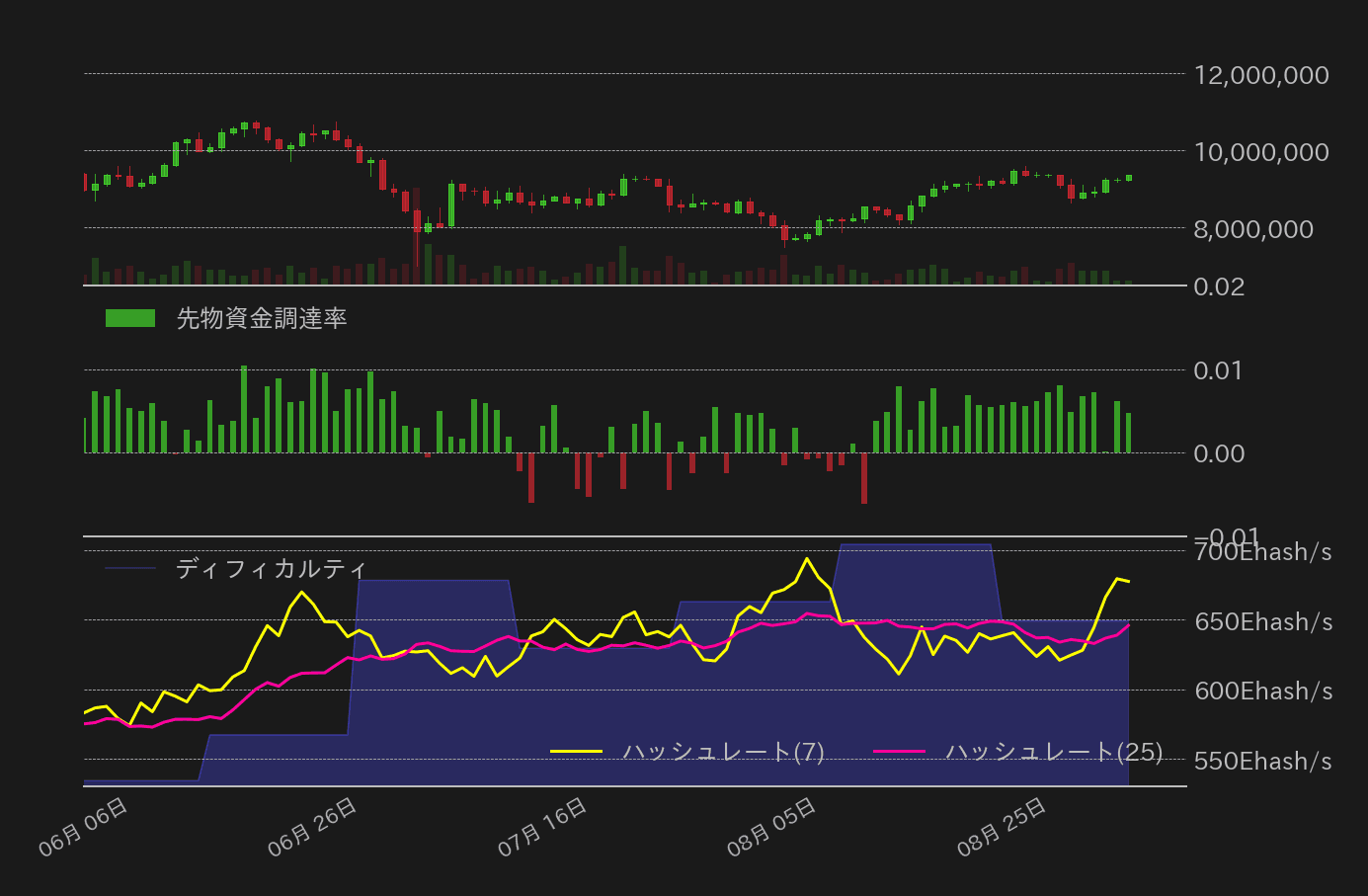Hide the ハッシュレート(7) series via its label
Viewport: 1368px width, 896px height.
(x=723, y=752)
